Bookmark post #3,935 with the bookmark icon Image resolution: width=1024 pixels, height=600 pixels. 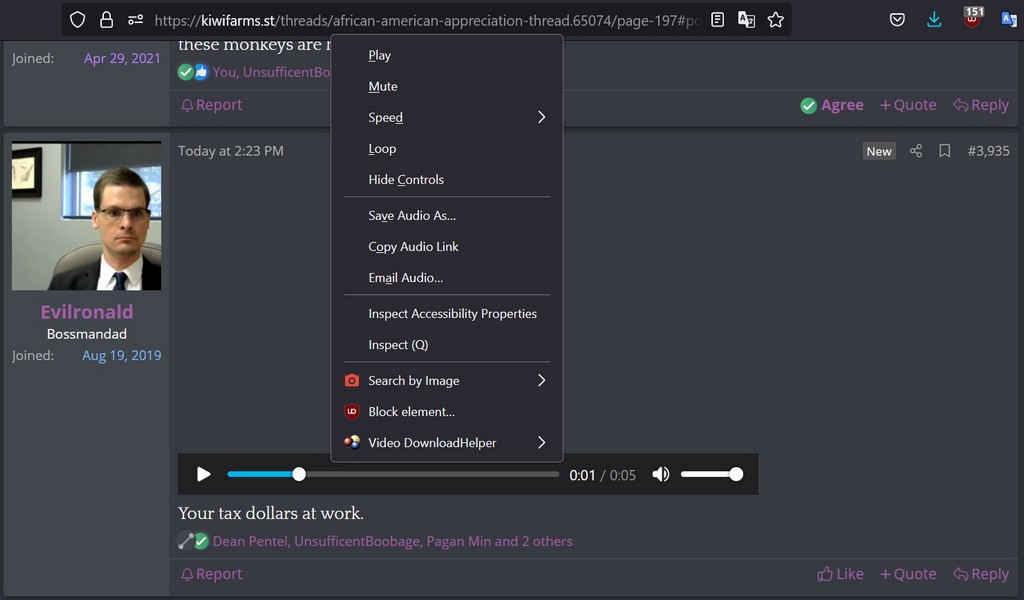944,151
